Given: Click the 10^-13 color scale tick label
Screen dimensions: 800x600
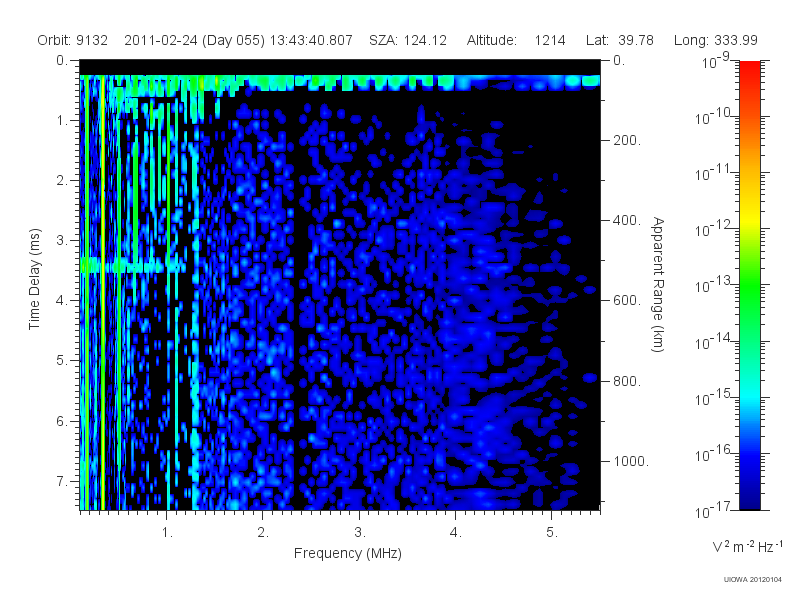Looking at the screenshot, I should pyautogui.click(x=714, y=284).
